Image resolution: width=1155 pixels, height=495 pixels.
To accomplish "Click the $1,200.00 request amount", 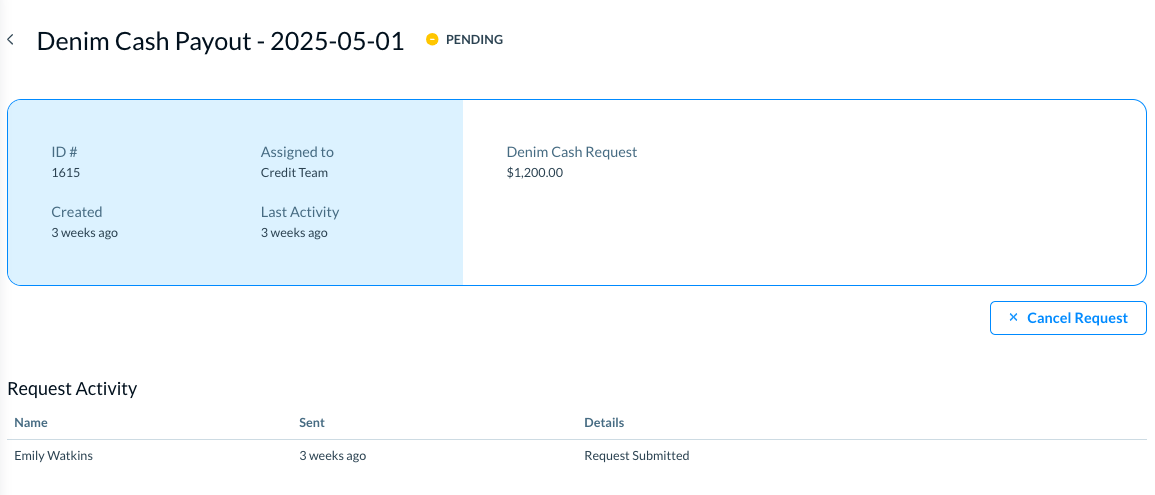I will 535,173.
